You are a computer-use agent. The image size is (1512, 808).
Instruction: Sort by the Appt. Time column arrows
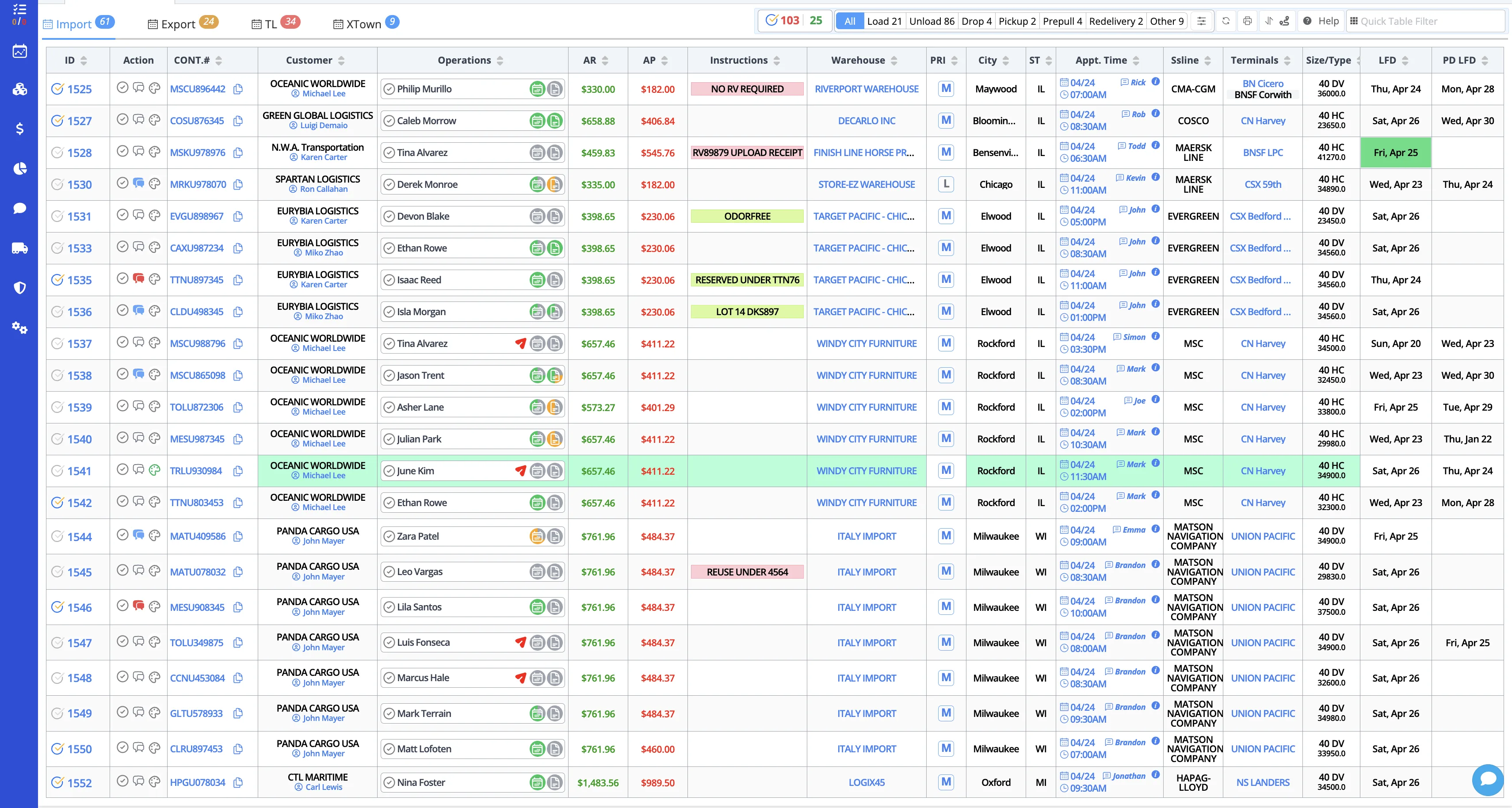pyautogui.click(x=1136, y=61)
